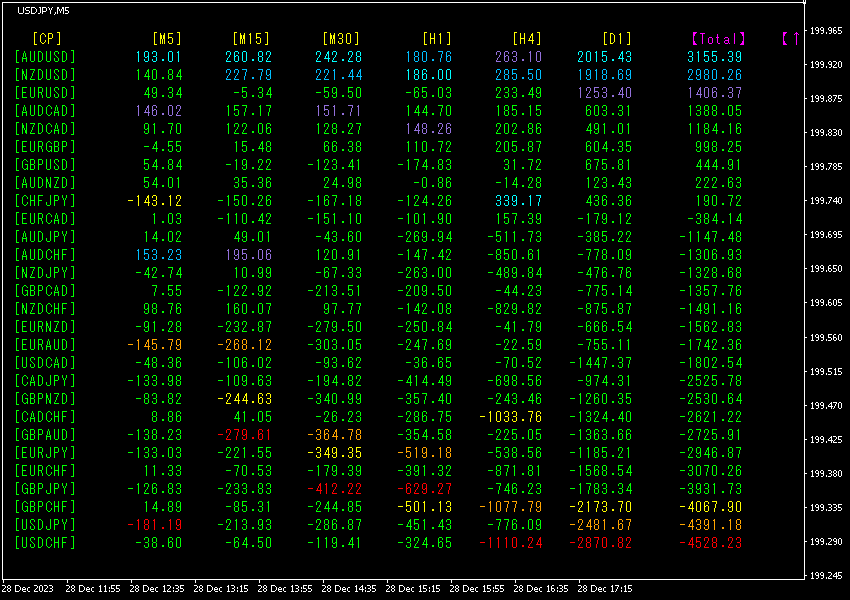Viewport: 850px width, 600px height.
Task: Click the [AUDCAD] pair label
Action: tap(45, 111)
